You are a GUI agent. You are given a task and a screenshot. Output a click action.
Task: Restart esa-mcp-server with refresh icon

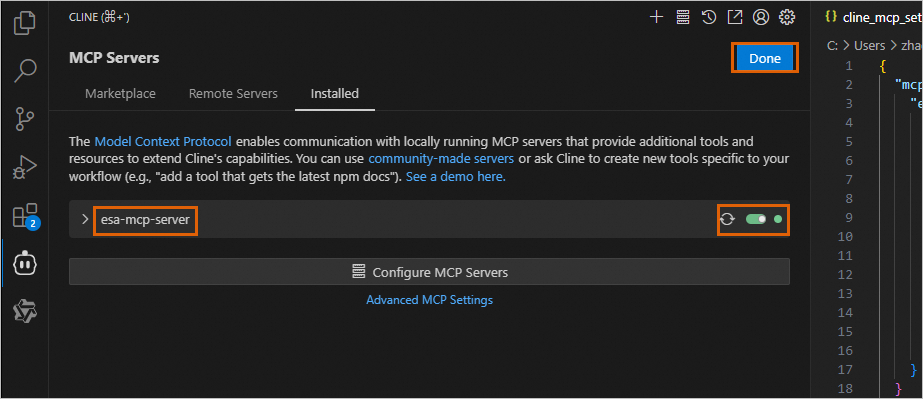pos(728,219)
